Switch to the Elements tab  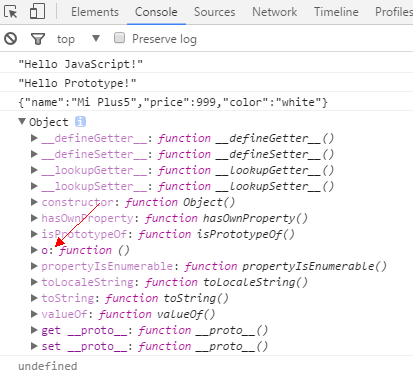click(95, 12)
